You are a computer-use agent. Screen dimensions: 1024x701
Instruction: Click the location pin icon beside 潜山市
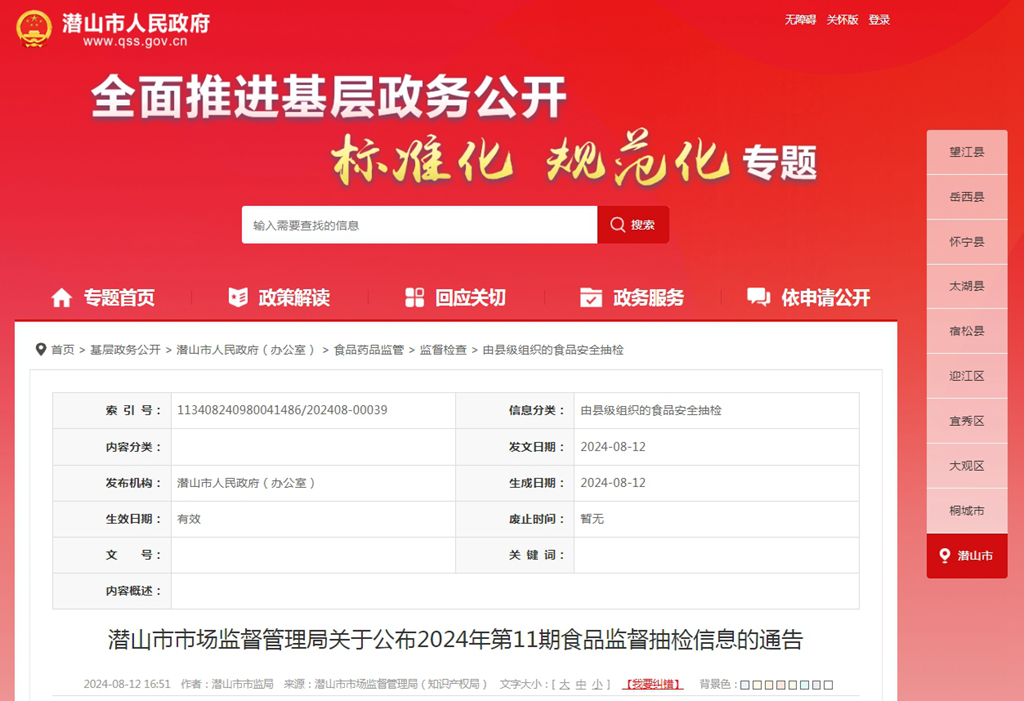pyautogui.click(x=944, y=556)
